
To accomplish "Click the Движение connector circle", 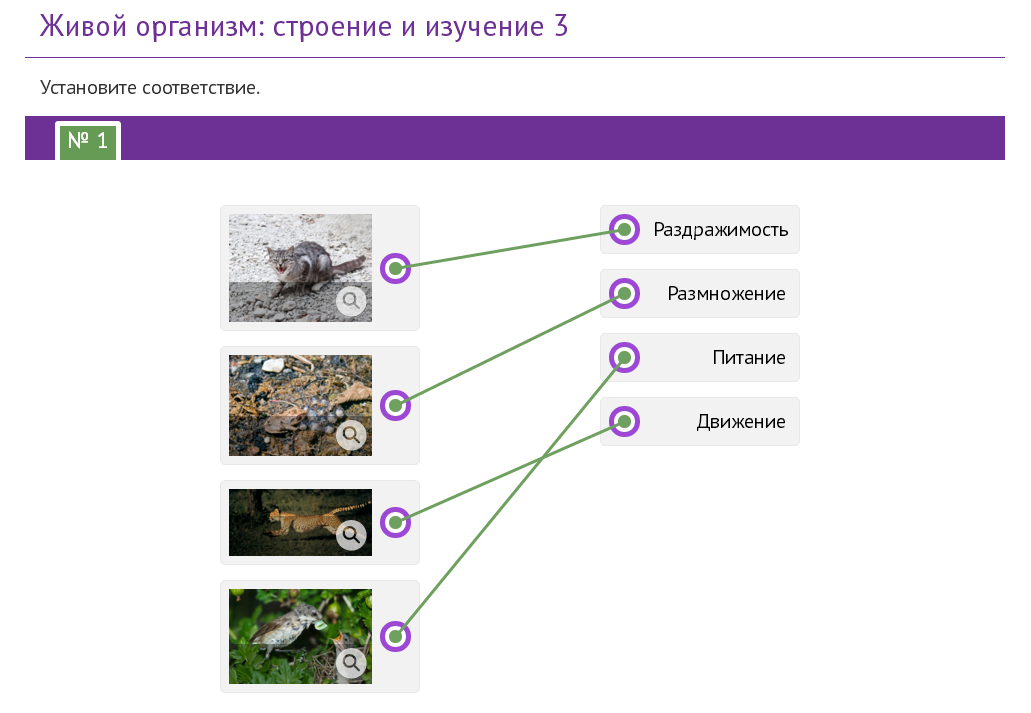I will click(x=624, y=421).
